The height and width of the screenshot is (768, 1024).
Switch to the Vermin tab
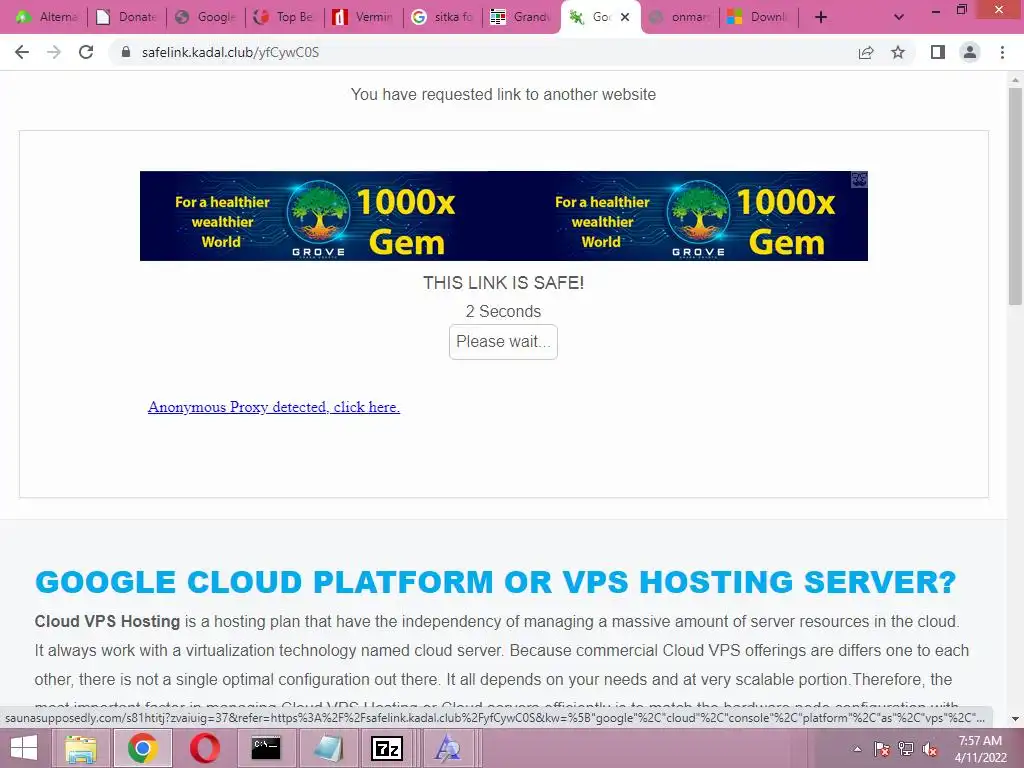364,17
